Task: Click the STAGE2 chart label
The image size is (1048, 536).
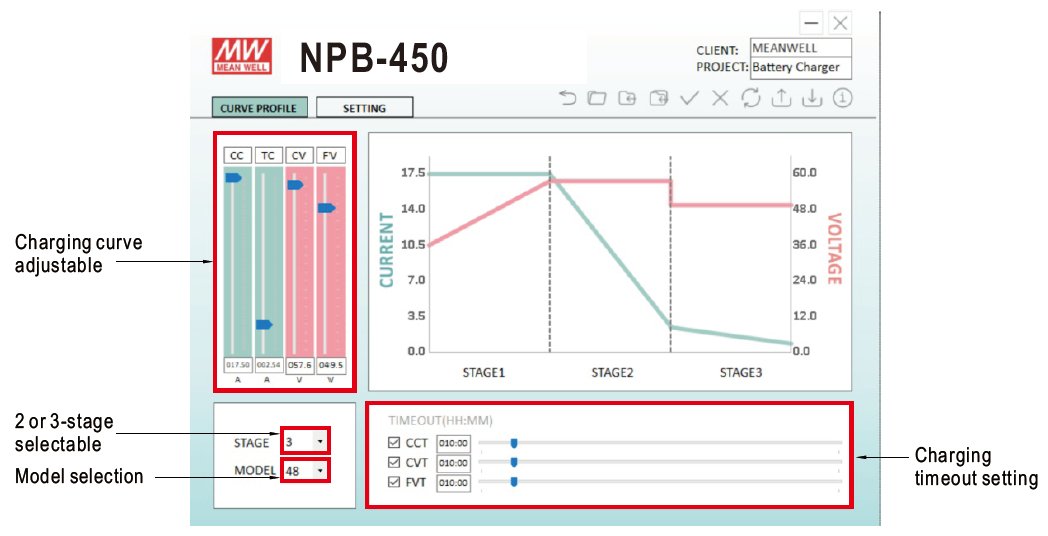Action: point(612,373)
